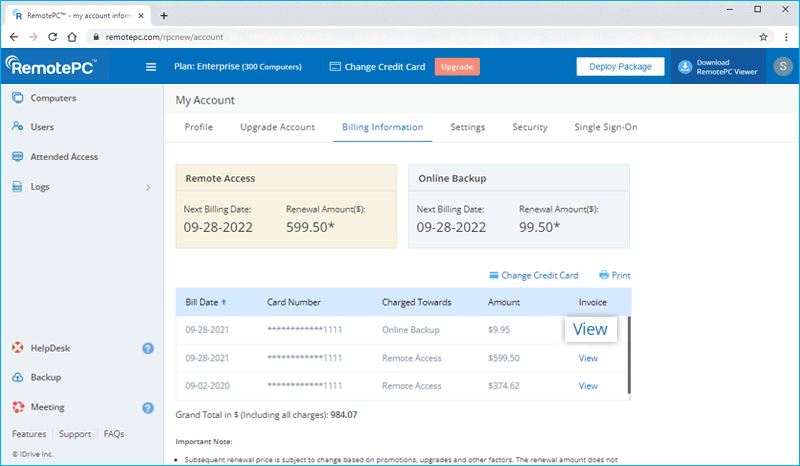800x466 pixels.
Task: Click the Computers sidebar icon
Action: tap(17, 97)
